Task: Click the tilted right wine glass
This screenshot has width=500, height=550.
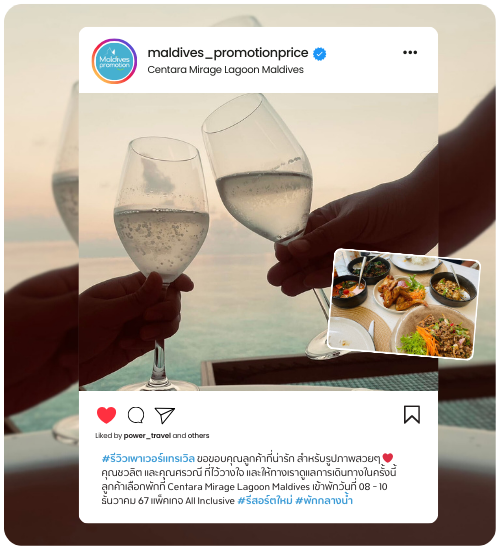Action: [260, 168]
